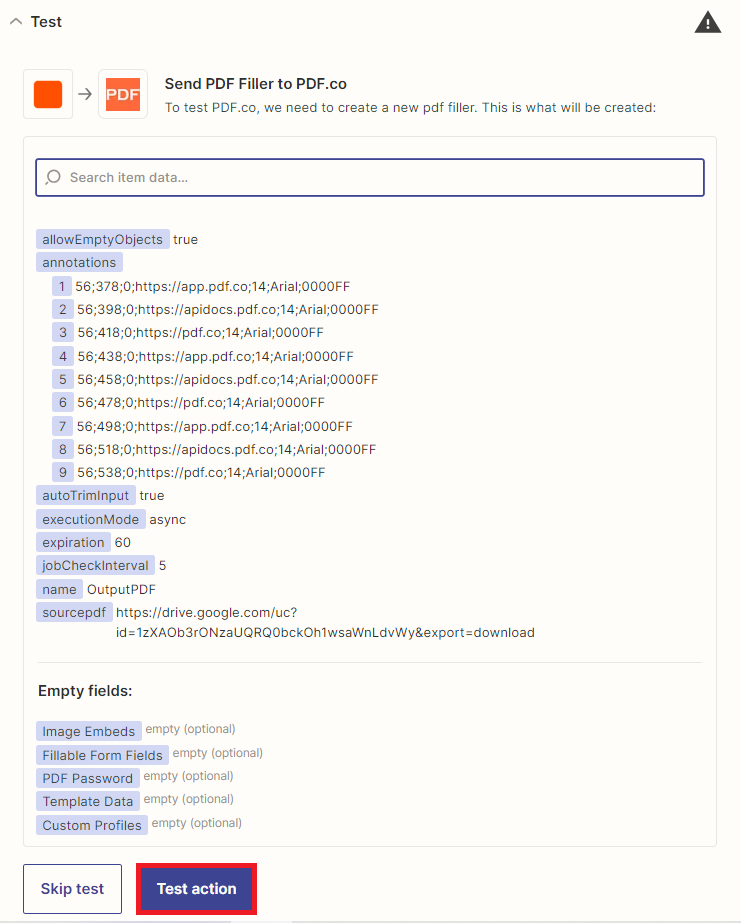
Task: Select the Fillable Form Fields label
Action: 102,755
